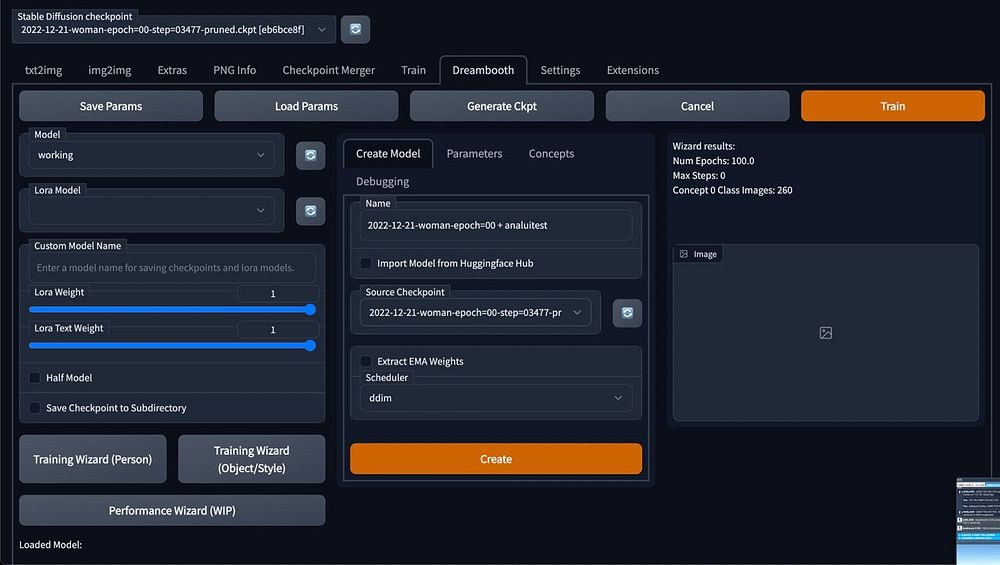
Task: Click the Lora Weight number field
Action: (x=277, y=293)
